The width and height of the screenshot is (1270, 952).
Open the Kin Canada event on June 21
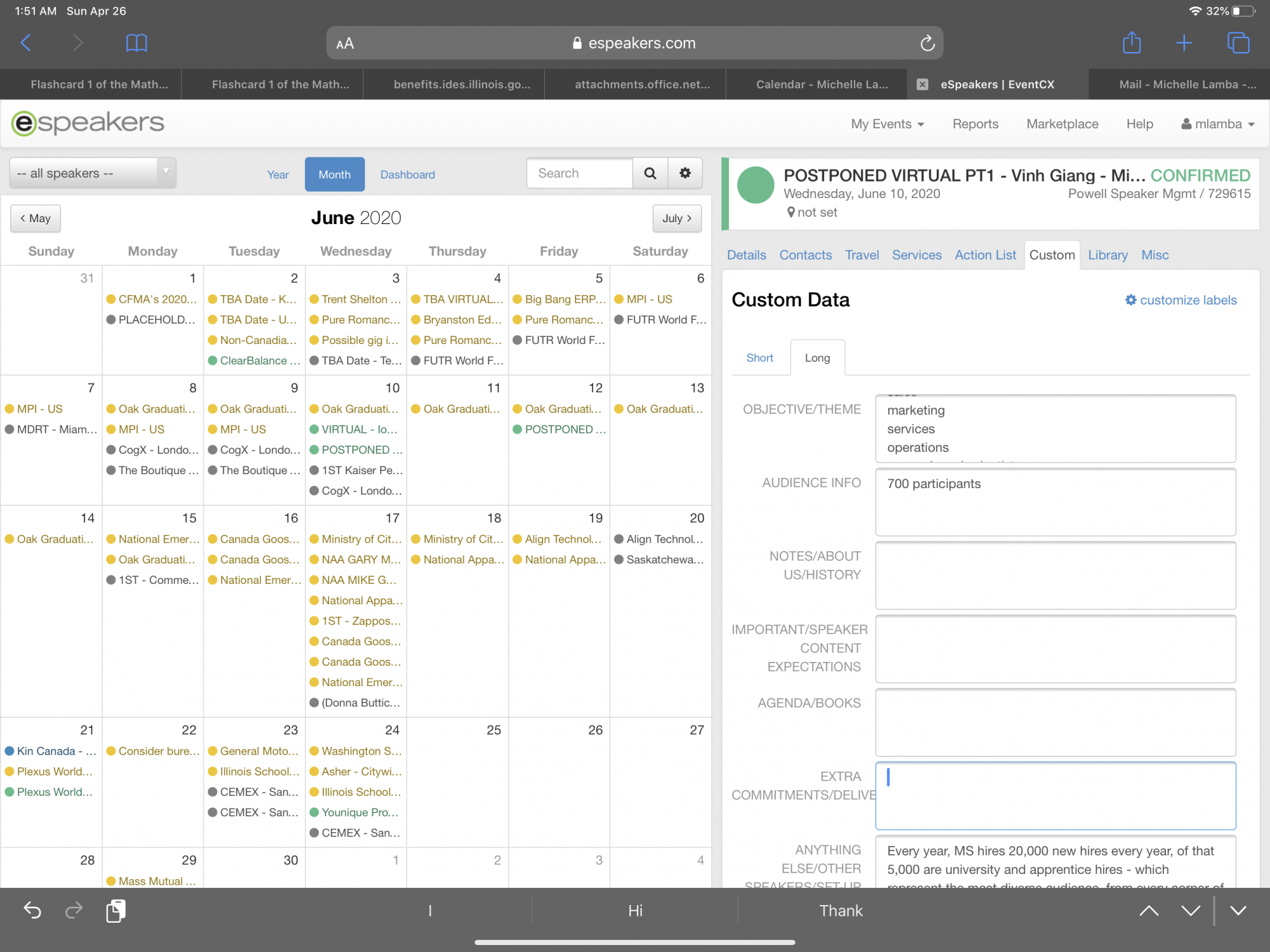coord(51,751)
